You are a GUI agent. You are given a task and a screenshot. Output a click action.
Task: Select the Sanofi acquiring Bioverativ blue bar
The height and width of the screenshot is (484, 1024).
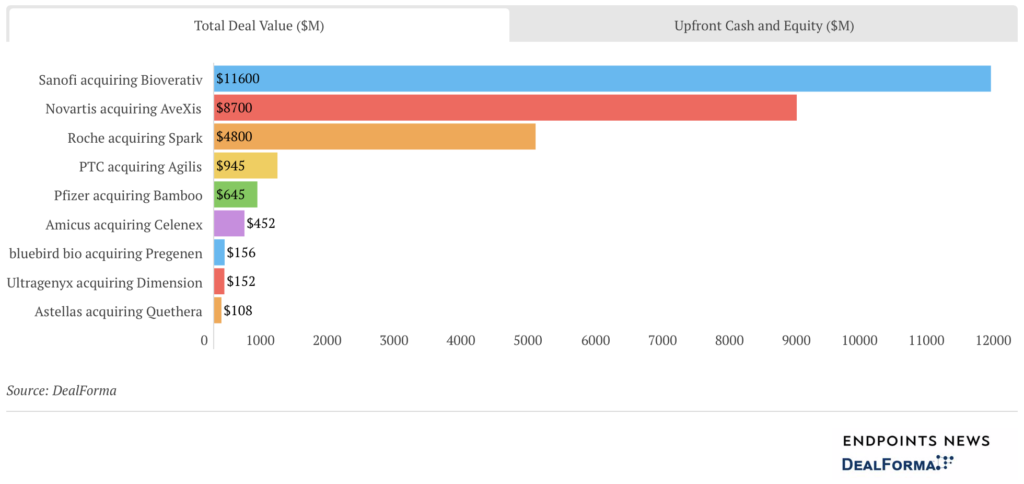point(602,78)
